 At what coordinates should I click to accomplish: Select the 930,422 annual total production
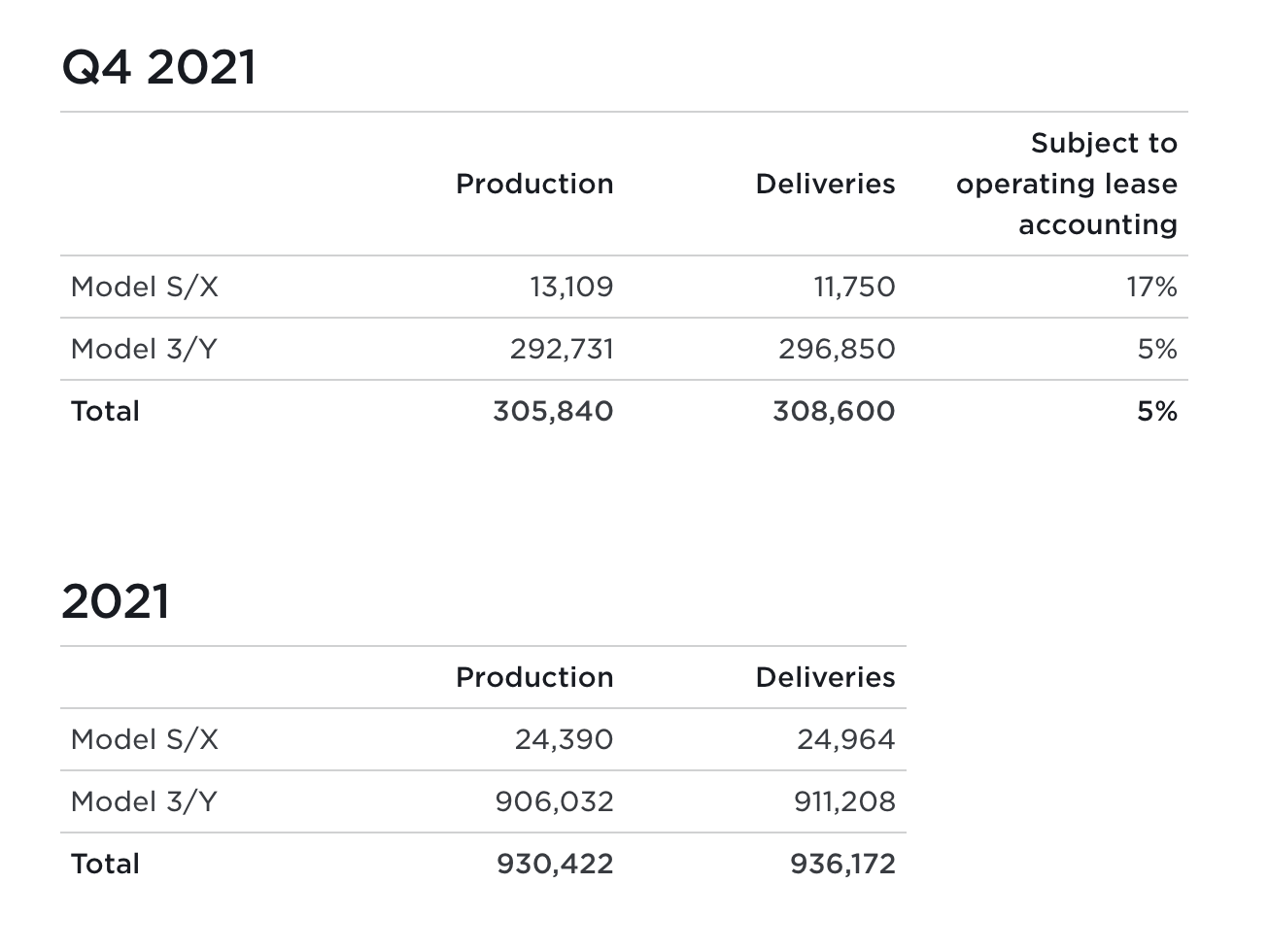tap(555, 865)
